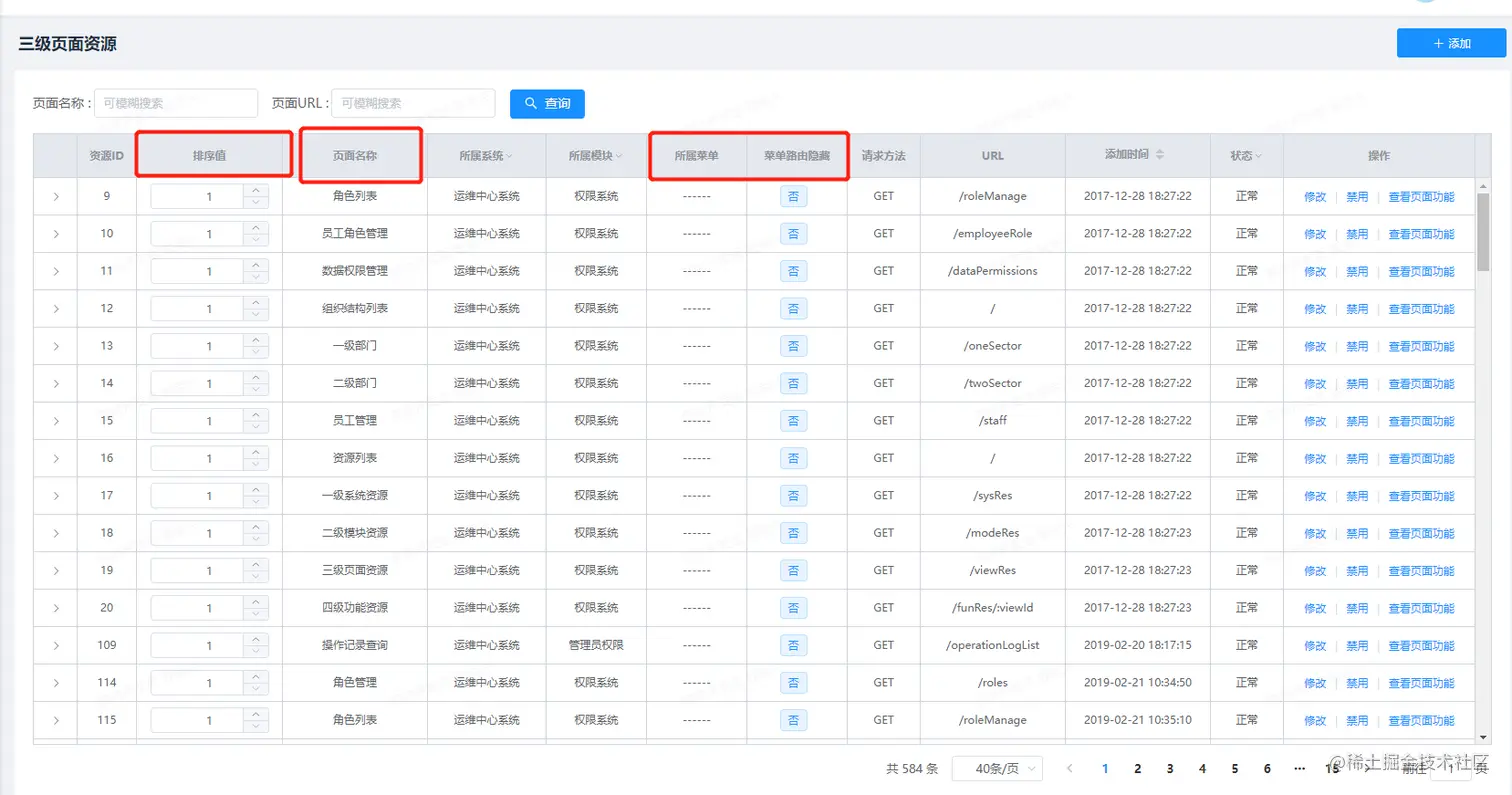Click the previous page arrow in pagination
This screenshot has width=1512, height=795.
tap(1070, 769)
